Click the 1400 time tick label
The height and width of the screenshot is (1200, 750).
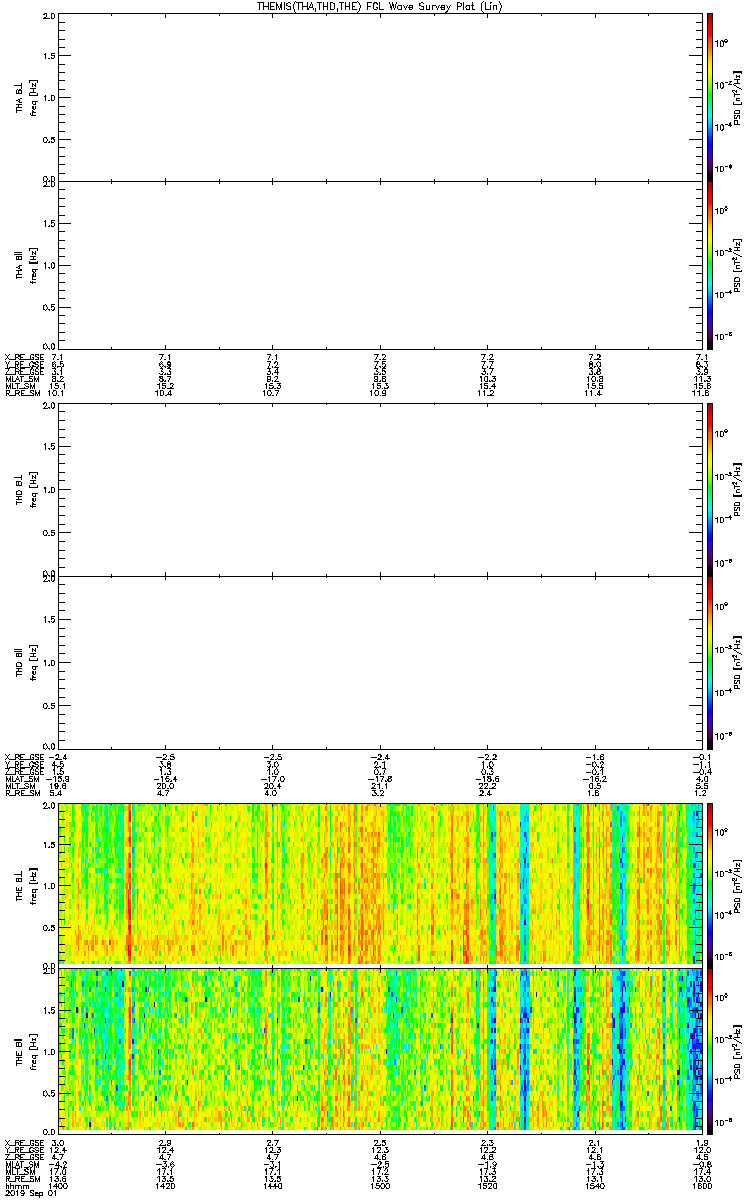[x=61, y=1185]
